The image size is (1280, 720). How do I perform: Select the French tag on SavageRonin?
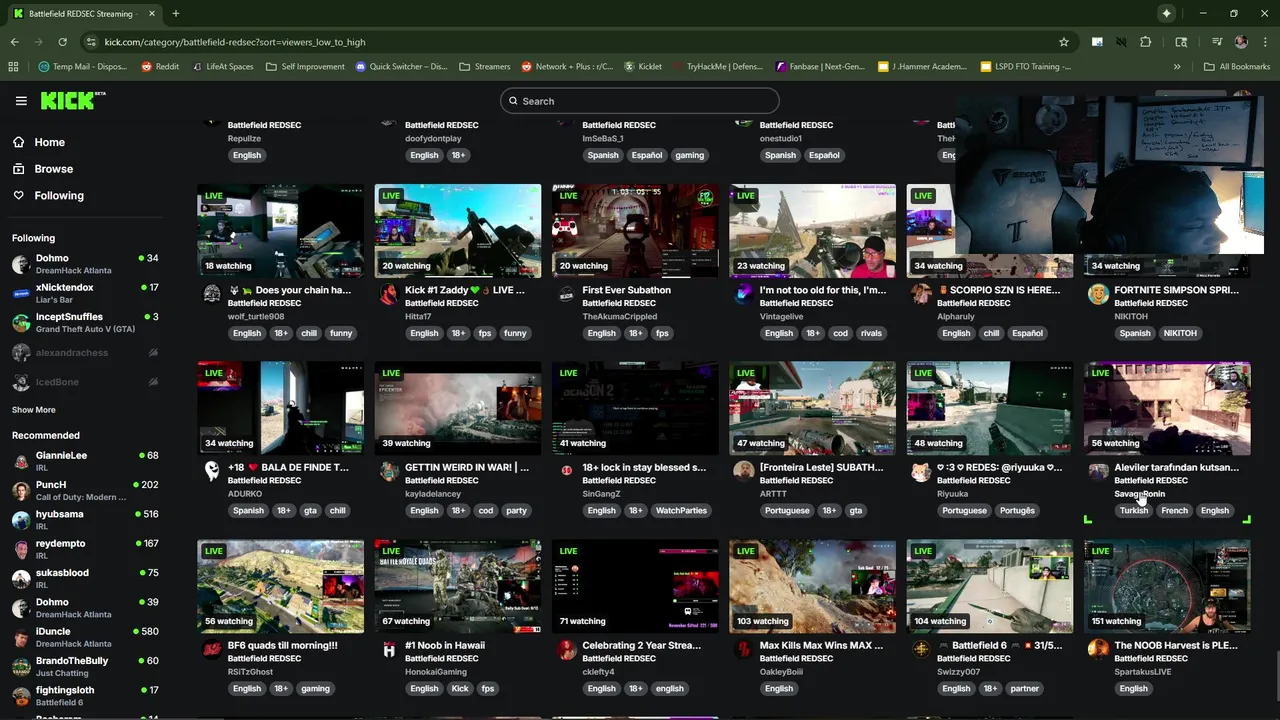tap(1175, 510)
